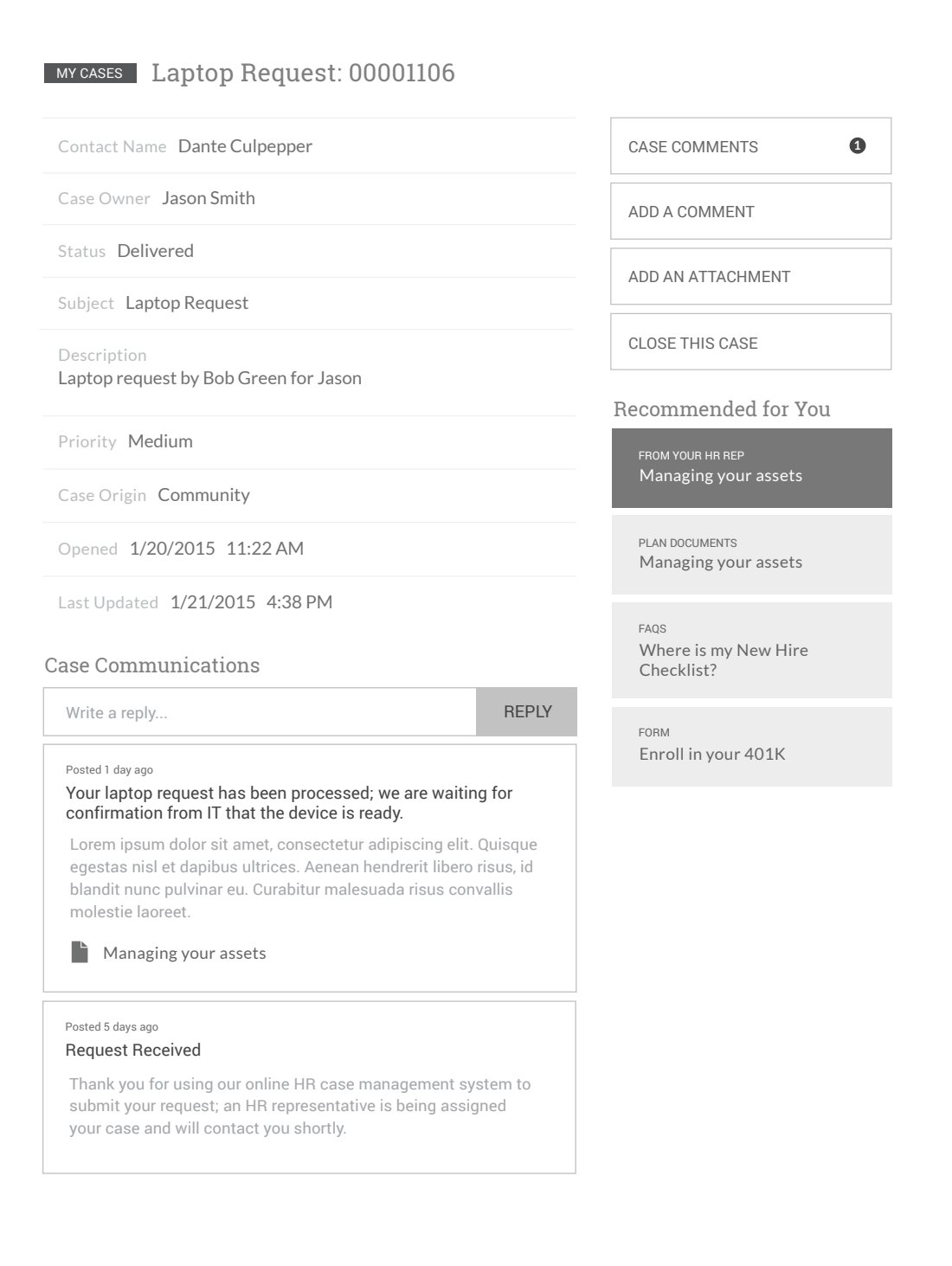Select ADD AN ATTACHMENT

point(749,277)
